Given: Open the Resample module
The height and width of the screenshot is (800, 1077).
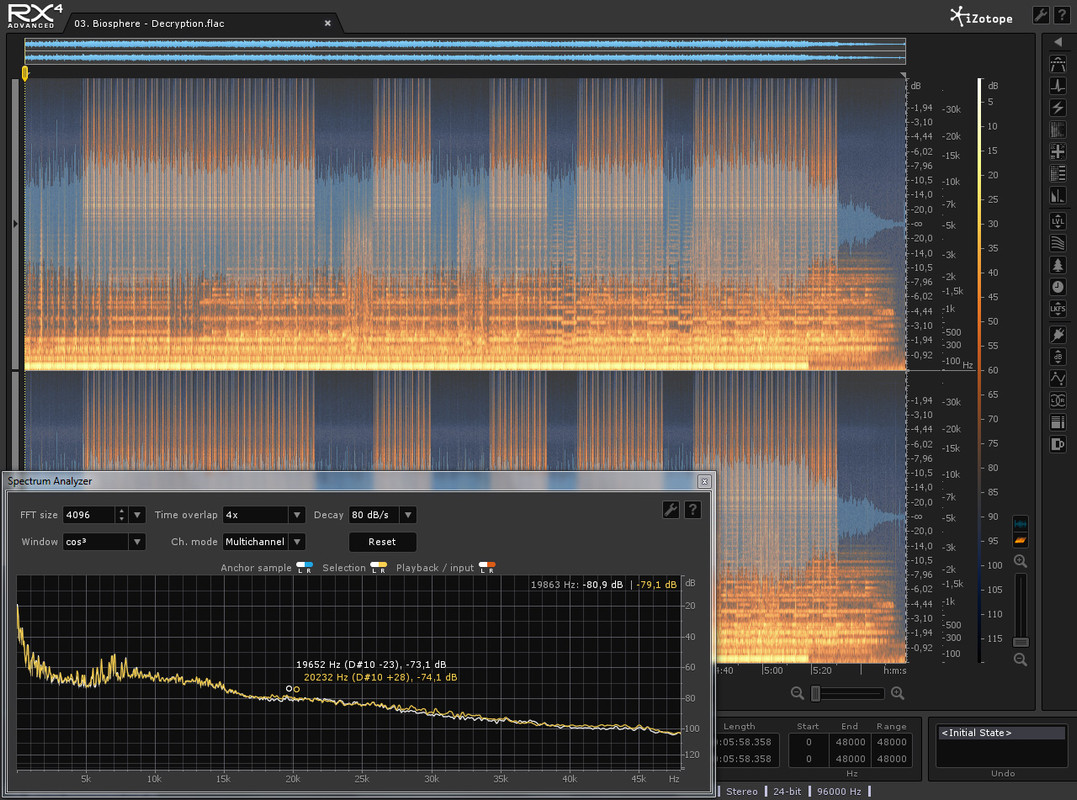Looking at the screenshot, I should (1058, 422).
